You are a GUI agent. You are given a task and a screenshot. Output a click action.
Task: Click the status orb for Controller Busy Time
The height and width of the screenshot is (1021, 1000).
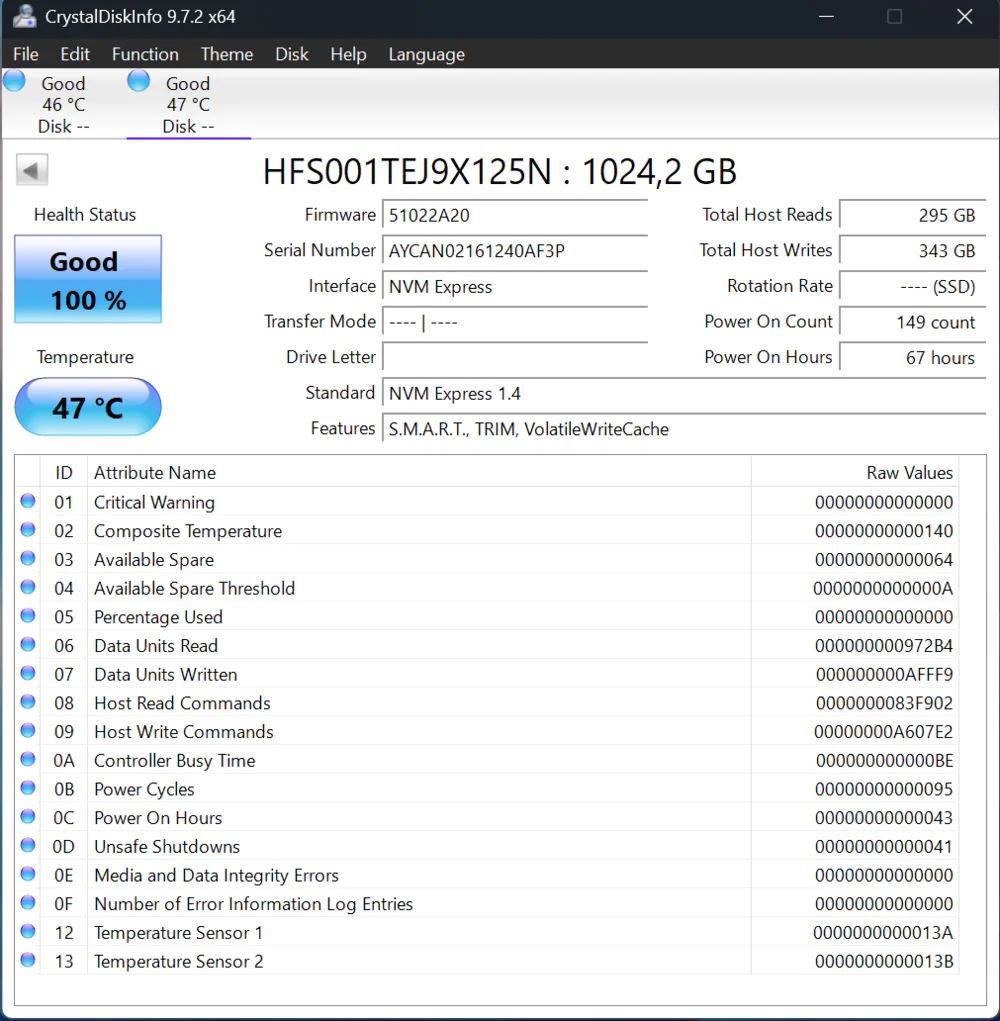click(x=28, y=759)
